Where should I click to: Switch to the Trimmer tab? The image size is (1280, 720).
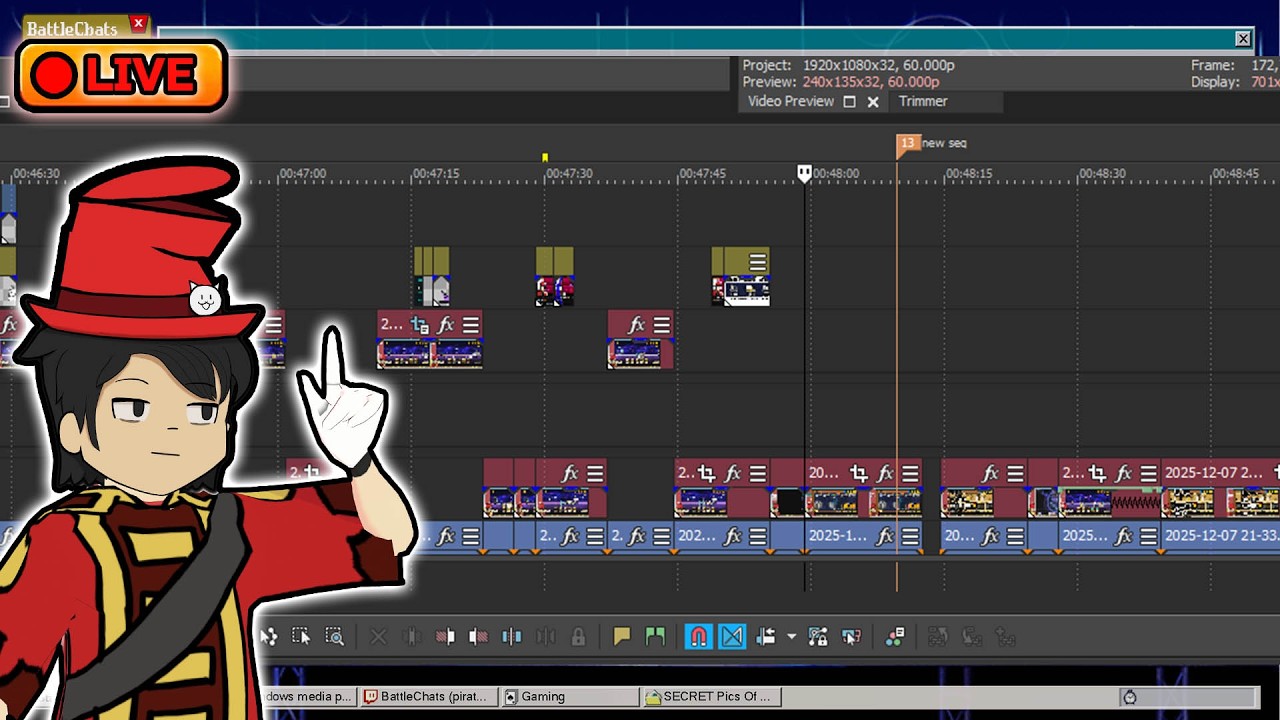coord(923,101)
